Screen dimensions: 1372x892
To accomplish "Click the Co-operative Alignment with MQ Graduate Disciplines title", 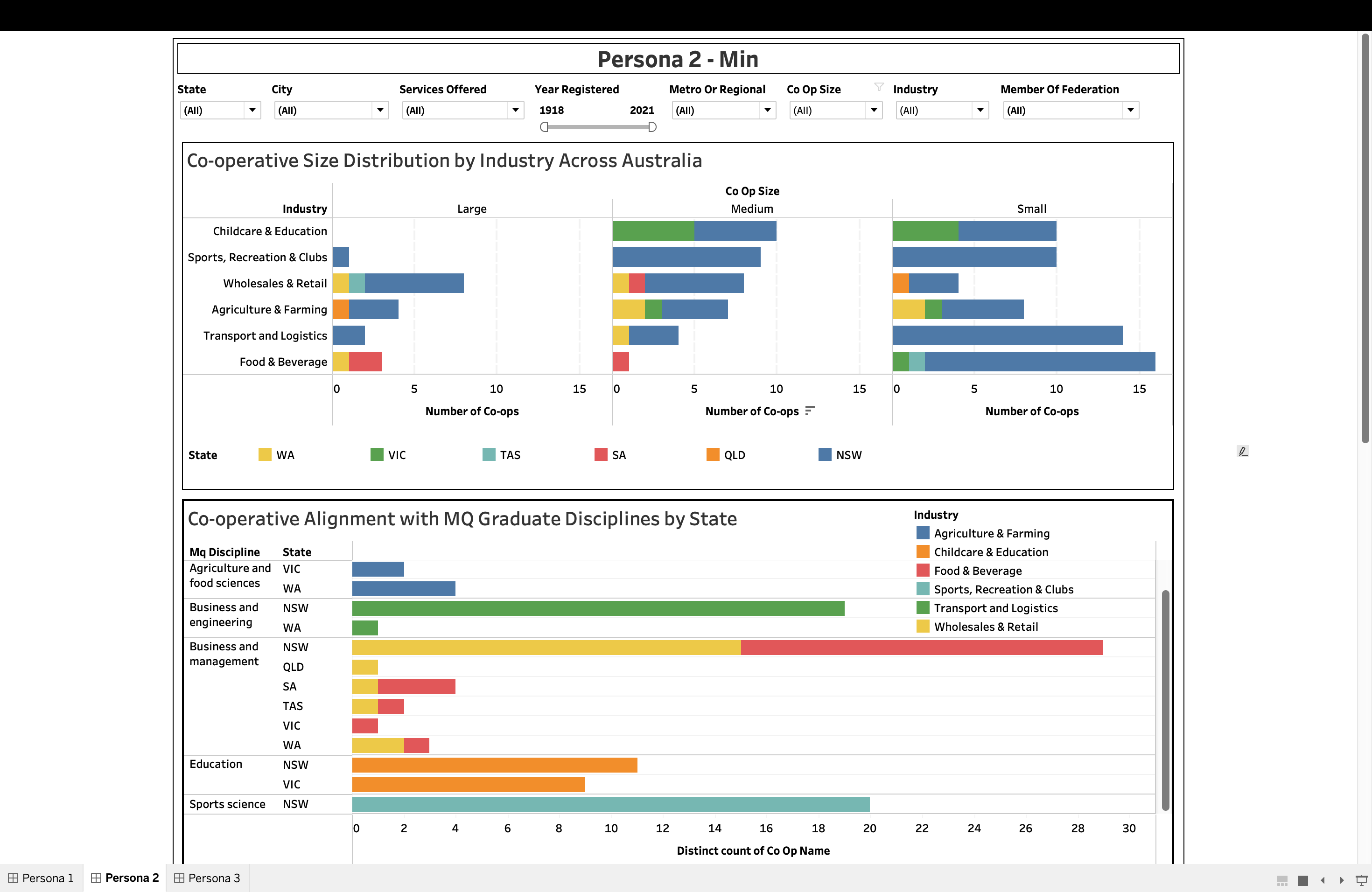I will [x=462, y=519].
